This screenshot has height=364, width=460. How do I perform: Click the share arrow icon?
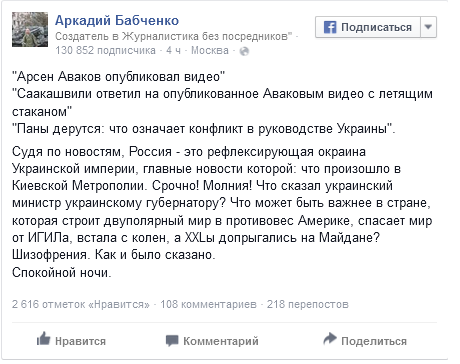[330, 339]
